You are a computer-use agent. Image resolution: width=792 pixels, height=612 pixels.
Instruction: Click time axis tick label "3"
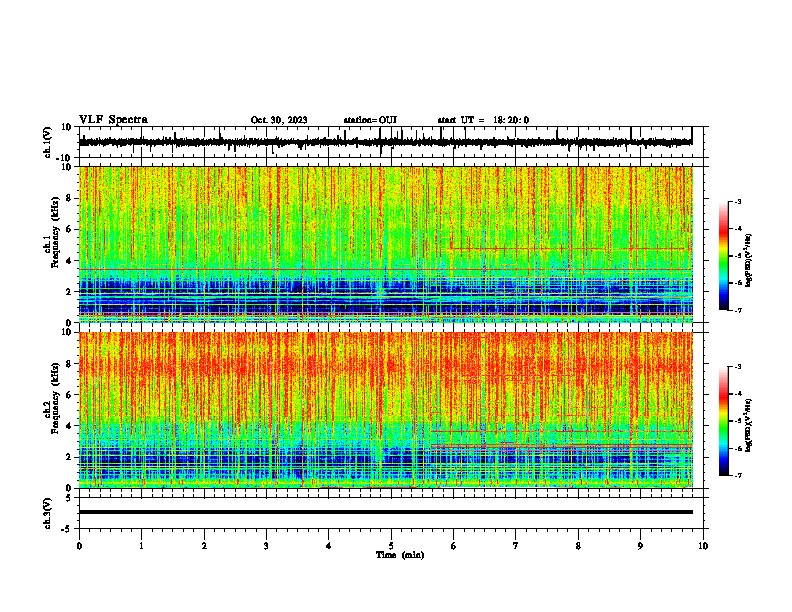[x=266, y=546]
